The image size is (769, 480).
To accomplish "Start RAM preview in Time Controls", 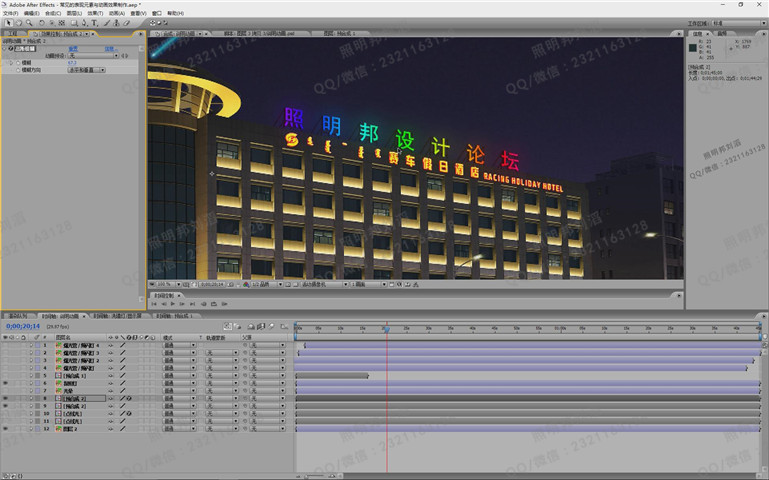I will pyautogui.click(x=224, y=304).
